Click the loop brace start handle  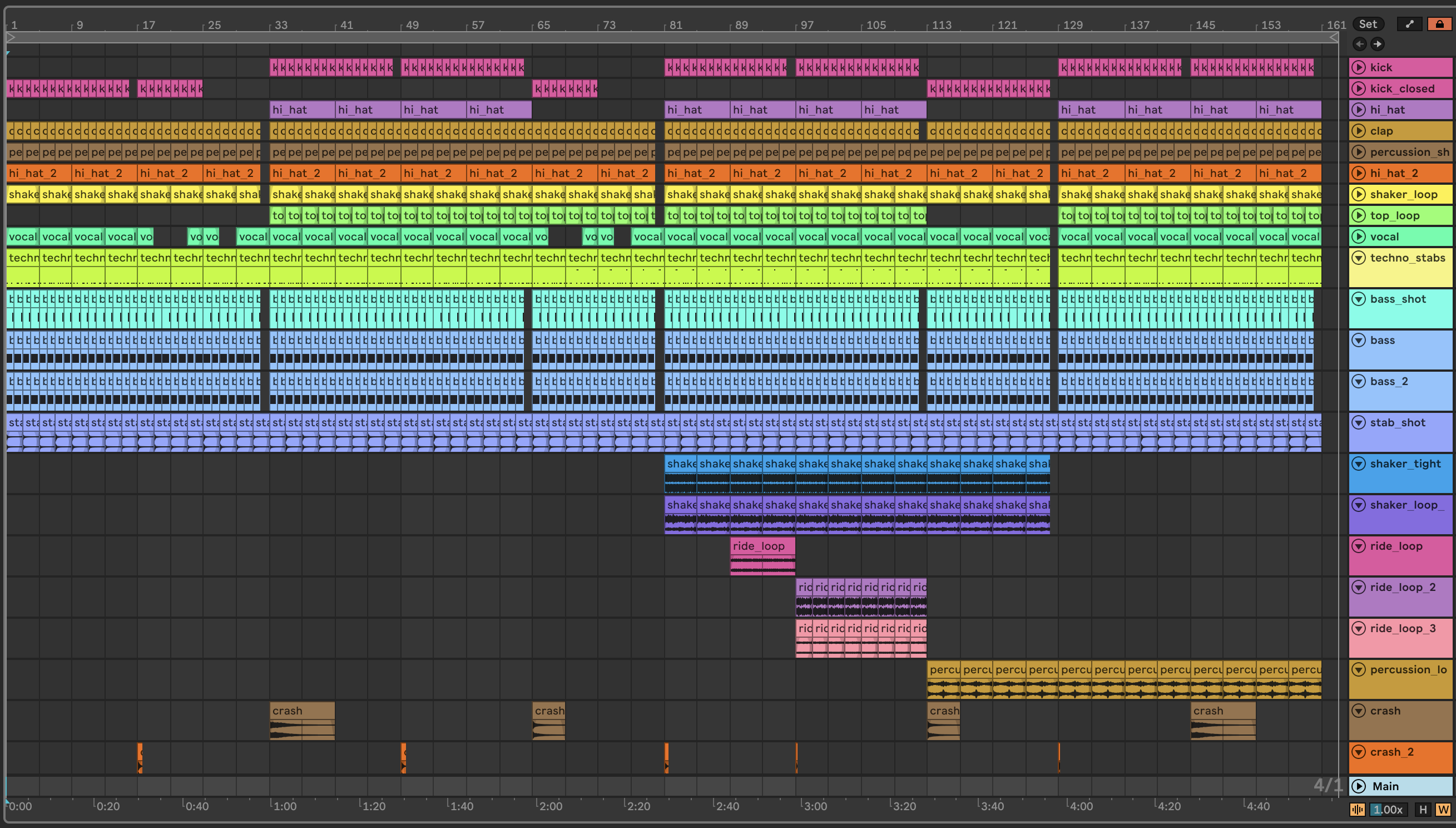click(x=11, y=37)
